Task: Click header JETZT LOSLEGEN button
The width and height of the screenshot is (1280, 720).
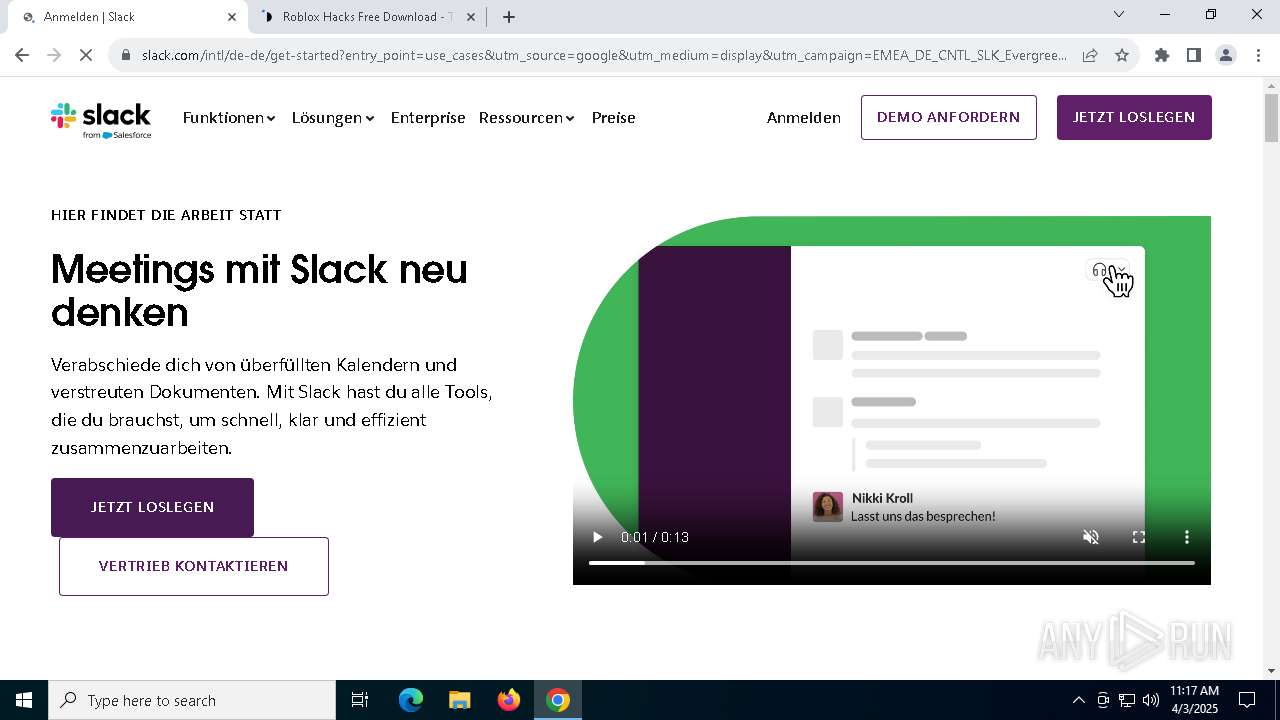Action: (x=1134, y=117)
